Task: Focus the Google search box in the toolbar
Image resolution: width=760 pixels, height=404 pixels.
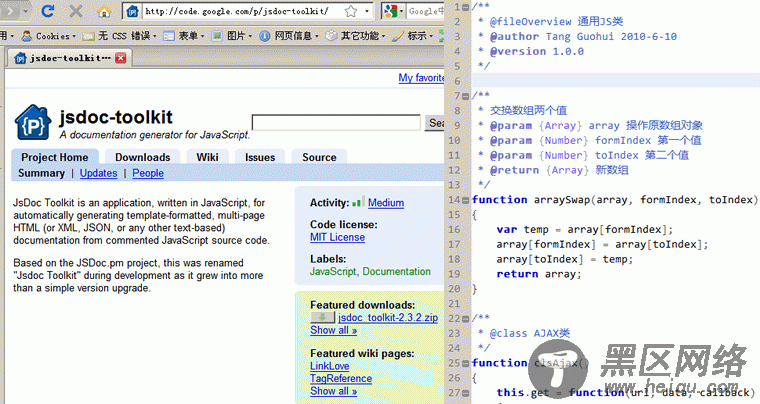Action: click(425, 11)
